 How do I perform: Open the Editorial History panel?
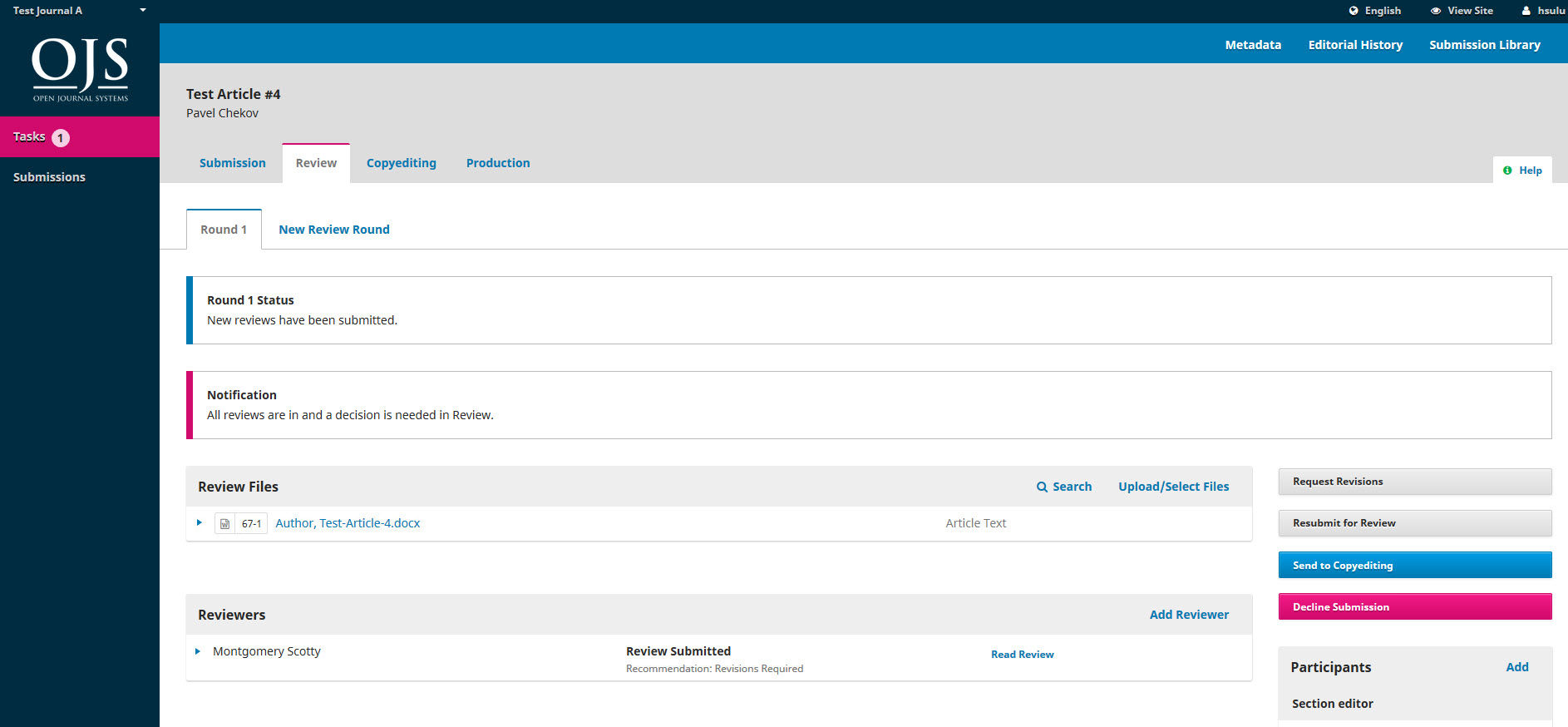pos(1354,45)
